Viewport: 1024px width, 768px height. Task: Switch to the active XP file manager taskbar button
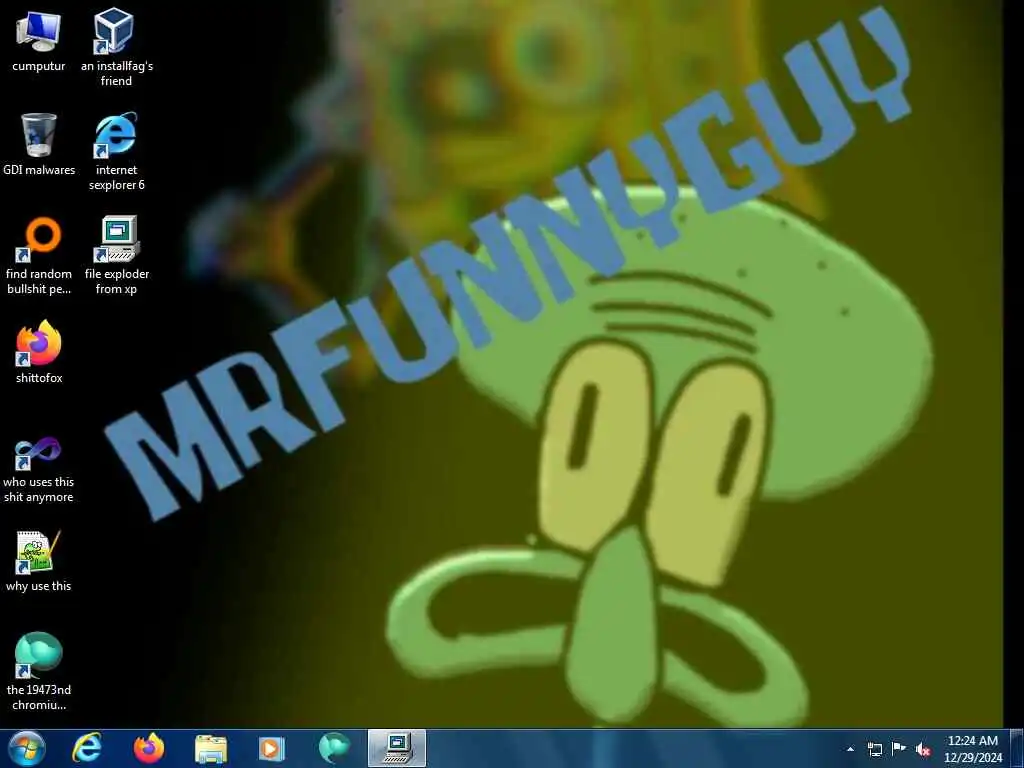[397, 748]
